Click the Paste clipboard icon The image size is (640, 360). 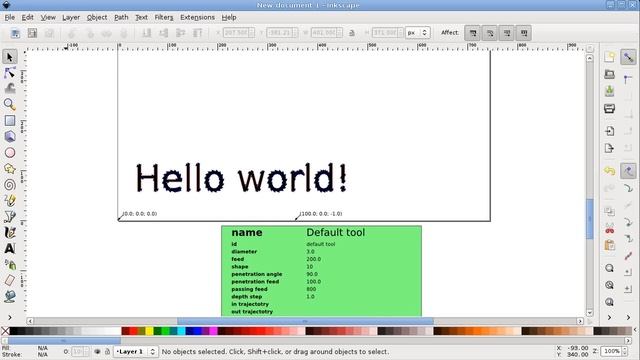pos(609,245)
